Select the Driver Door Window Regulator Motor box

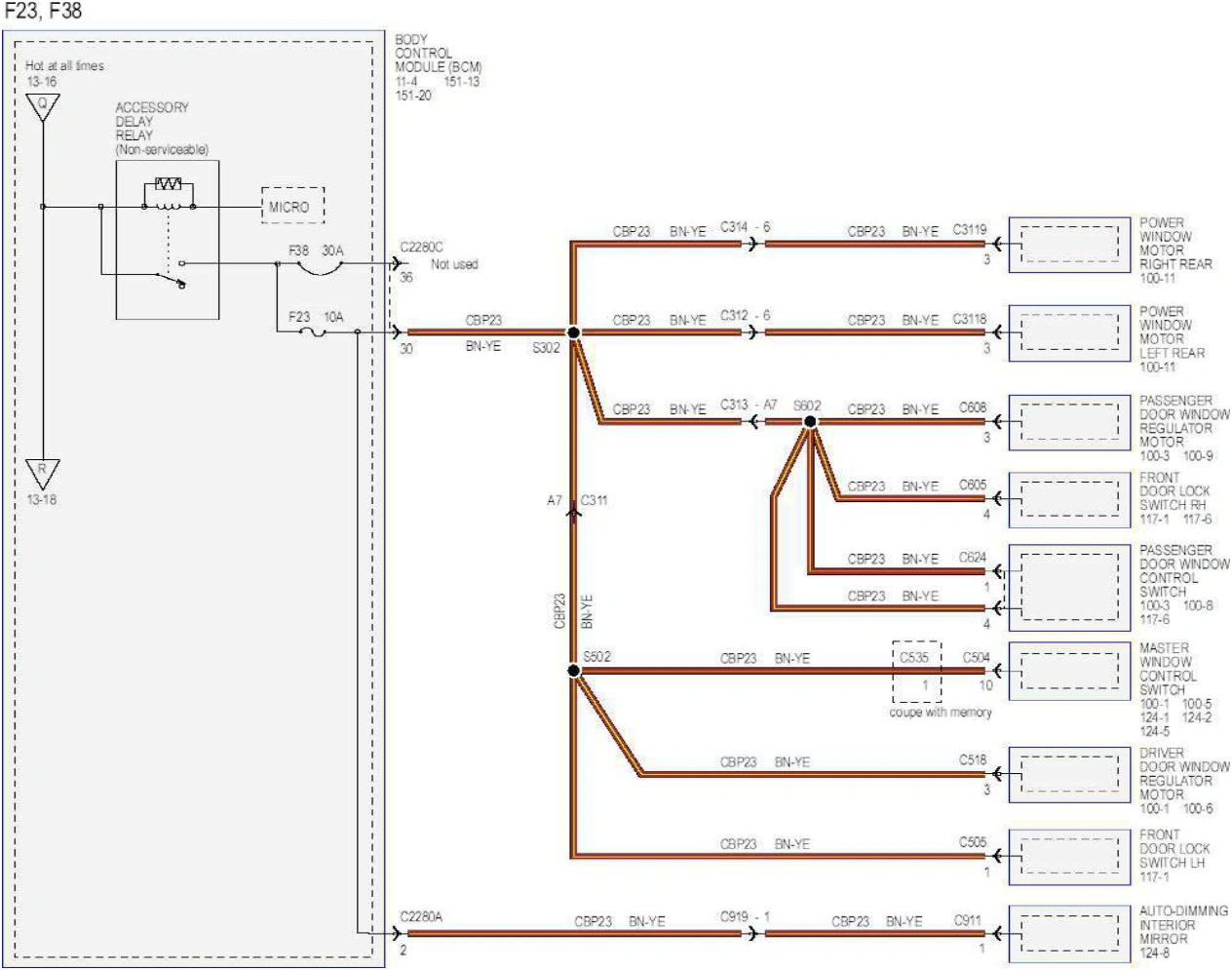1069,775
